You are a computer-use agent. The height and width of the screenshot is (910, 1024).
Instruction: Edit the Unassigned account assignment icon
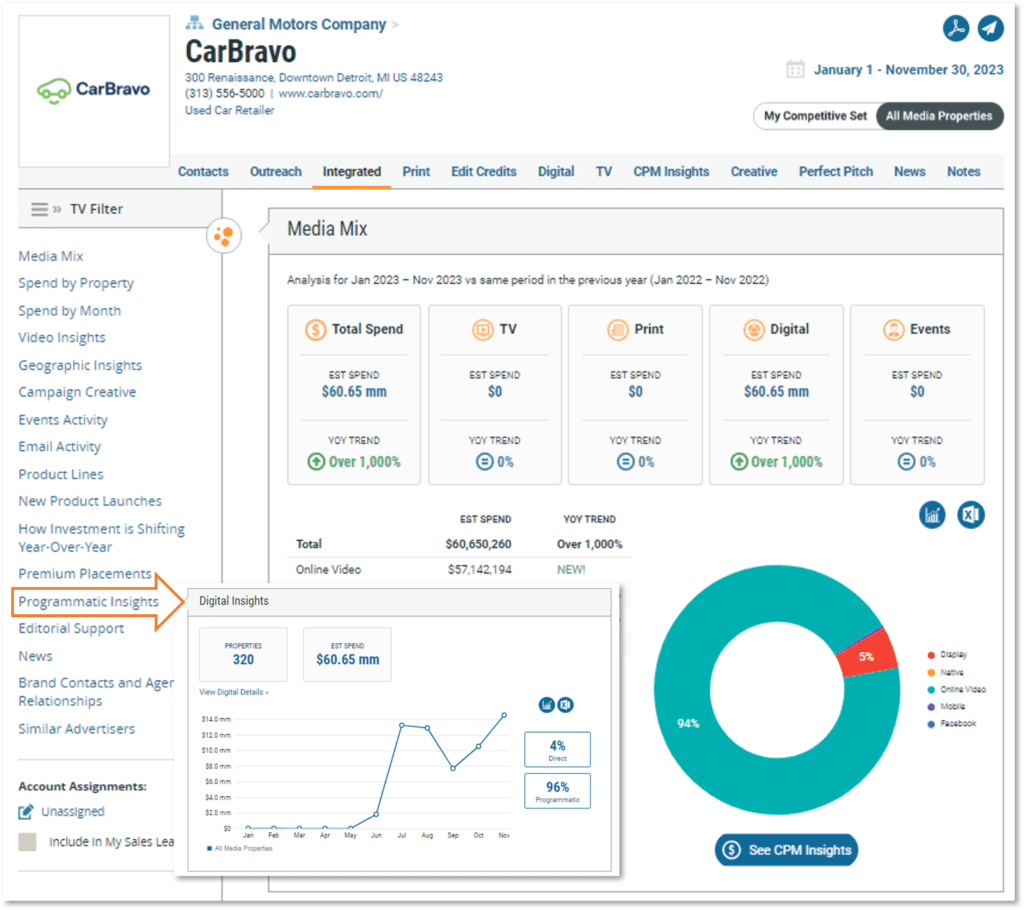pos(26,812)
